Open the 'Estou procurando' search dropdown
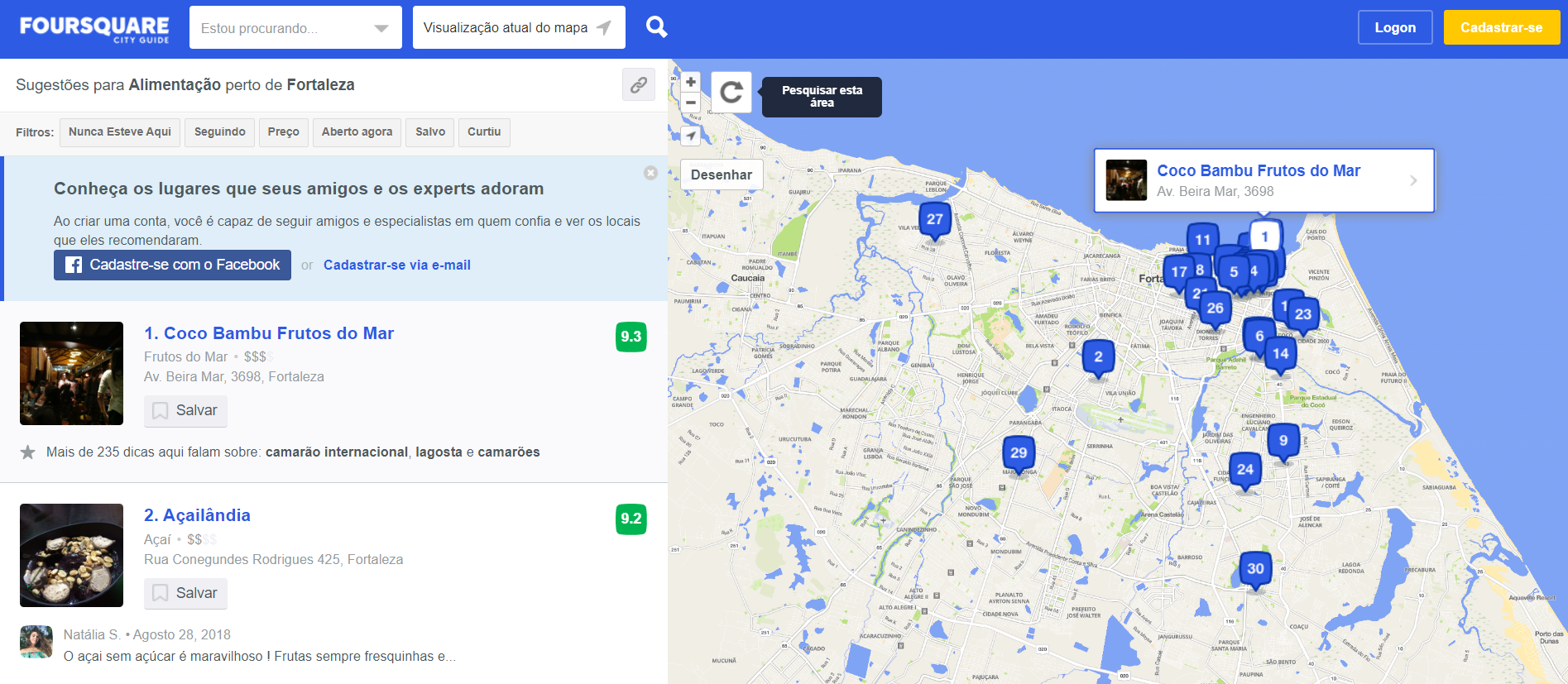 295,27
